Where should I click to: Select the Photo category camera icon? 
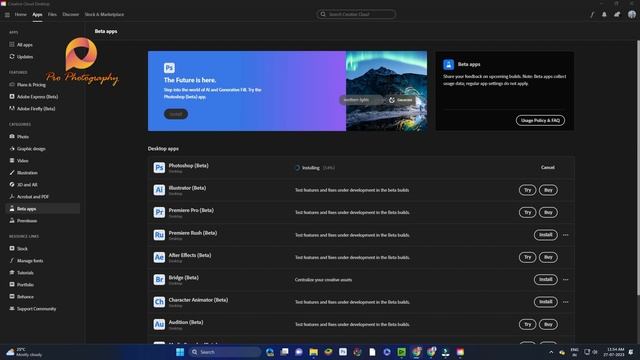12,136
